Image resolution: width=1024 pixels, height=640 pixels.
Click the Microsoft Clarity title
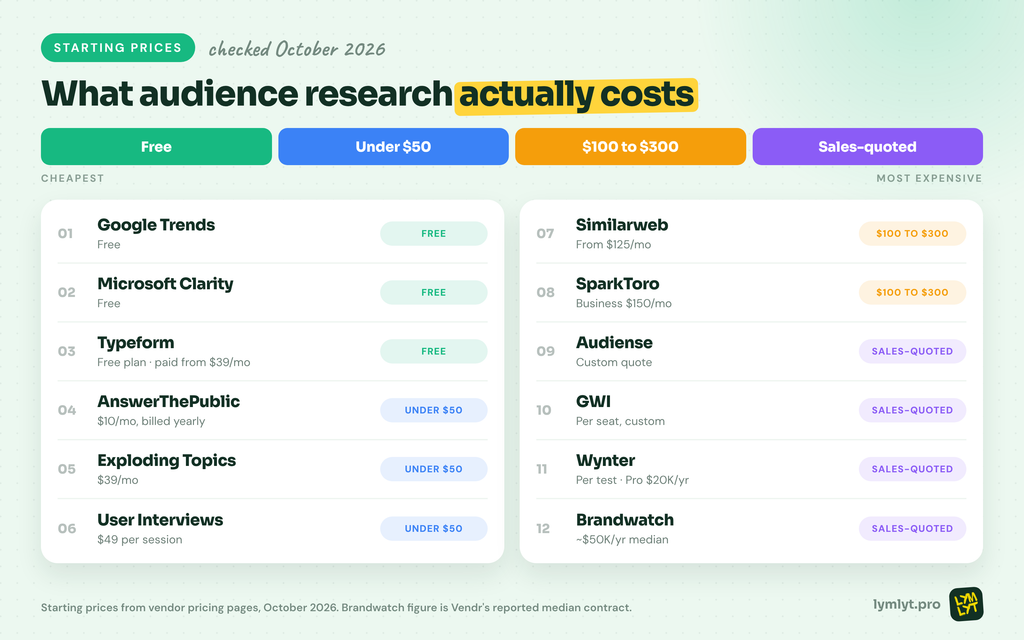tap(165, 283)
